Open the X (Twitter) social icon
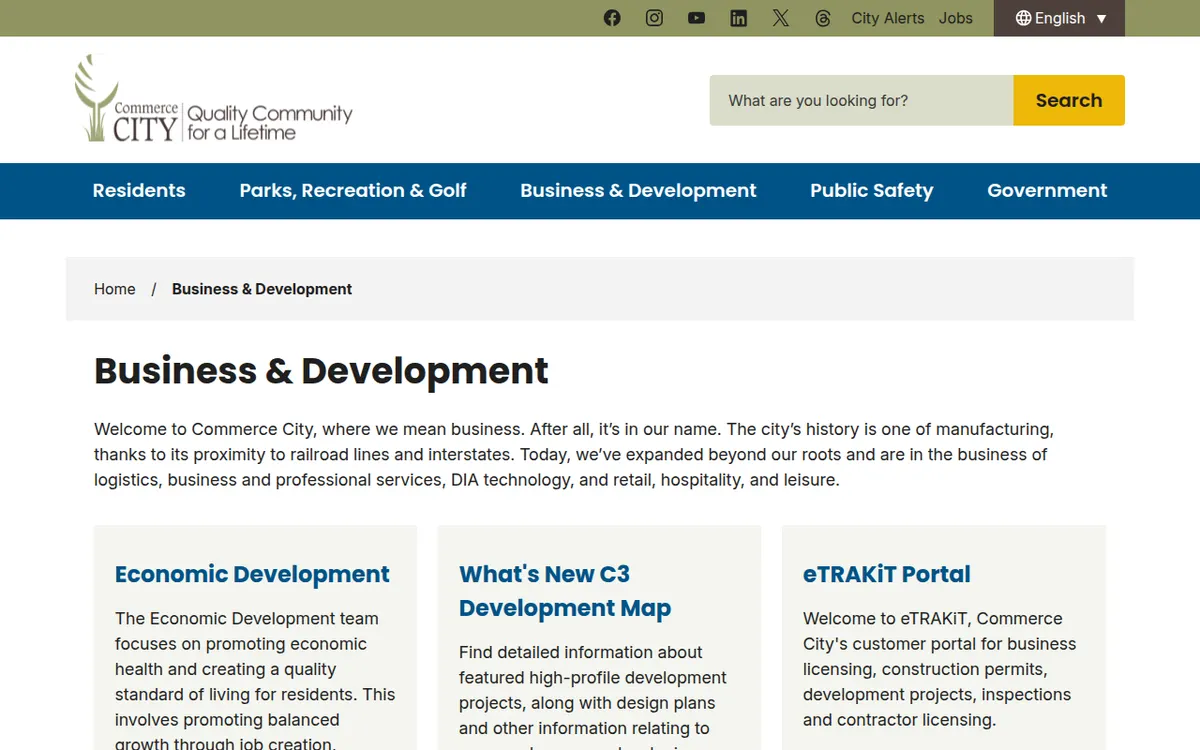The height and width of the screenshot is (750, 1200). (780, 18)
